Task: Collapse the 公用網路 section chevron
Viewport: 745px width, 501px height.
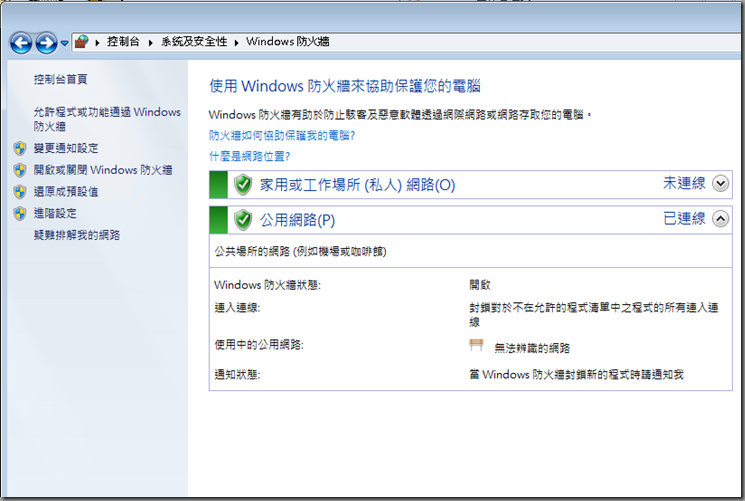Action: (x=720, y=219)
